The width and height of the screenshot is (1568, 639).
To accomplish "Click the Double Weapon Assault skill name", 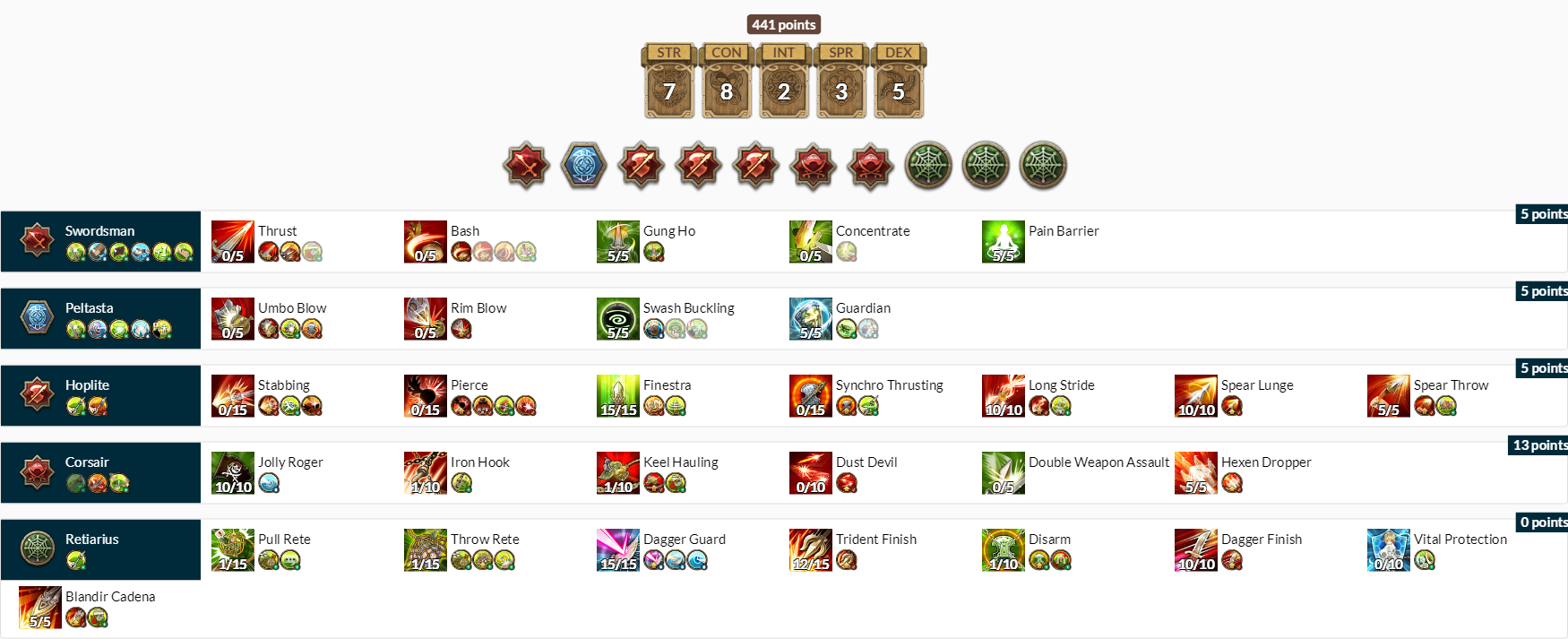I will pyautogui.click(x=1098, y=462).
